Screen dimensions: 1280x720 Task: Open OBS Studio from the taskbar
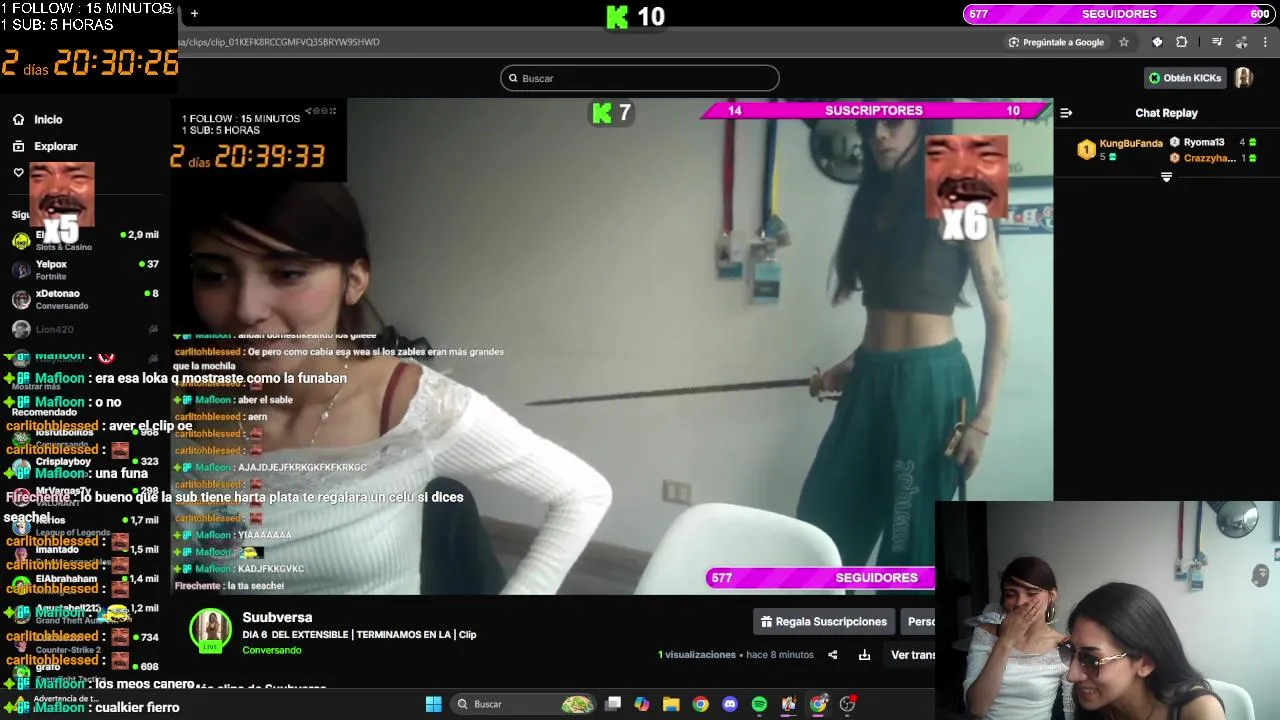coord(848,704)
